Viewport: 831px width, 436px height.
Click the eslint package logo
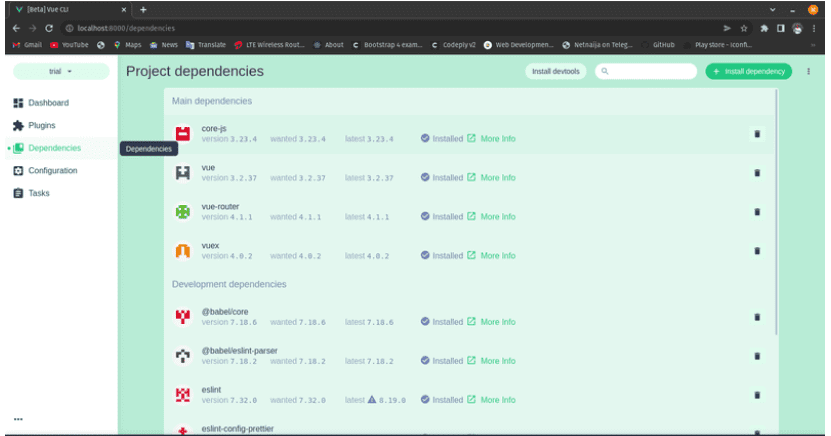coord(183,395)
